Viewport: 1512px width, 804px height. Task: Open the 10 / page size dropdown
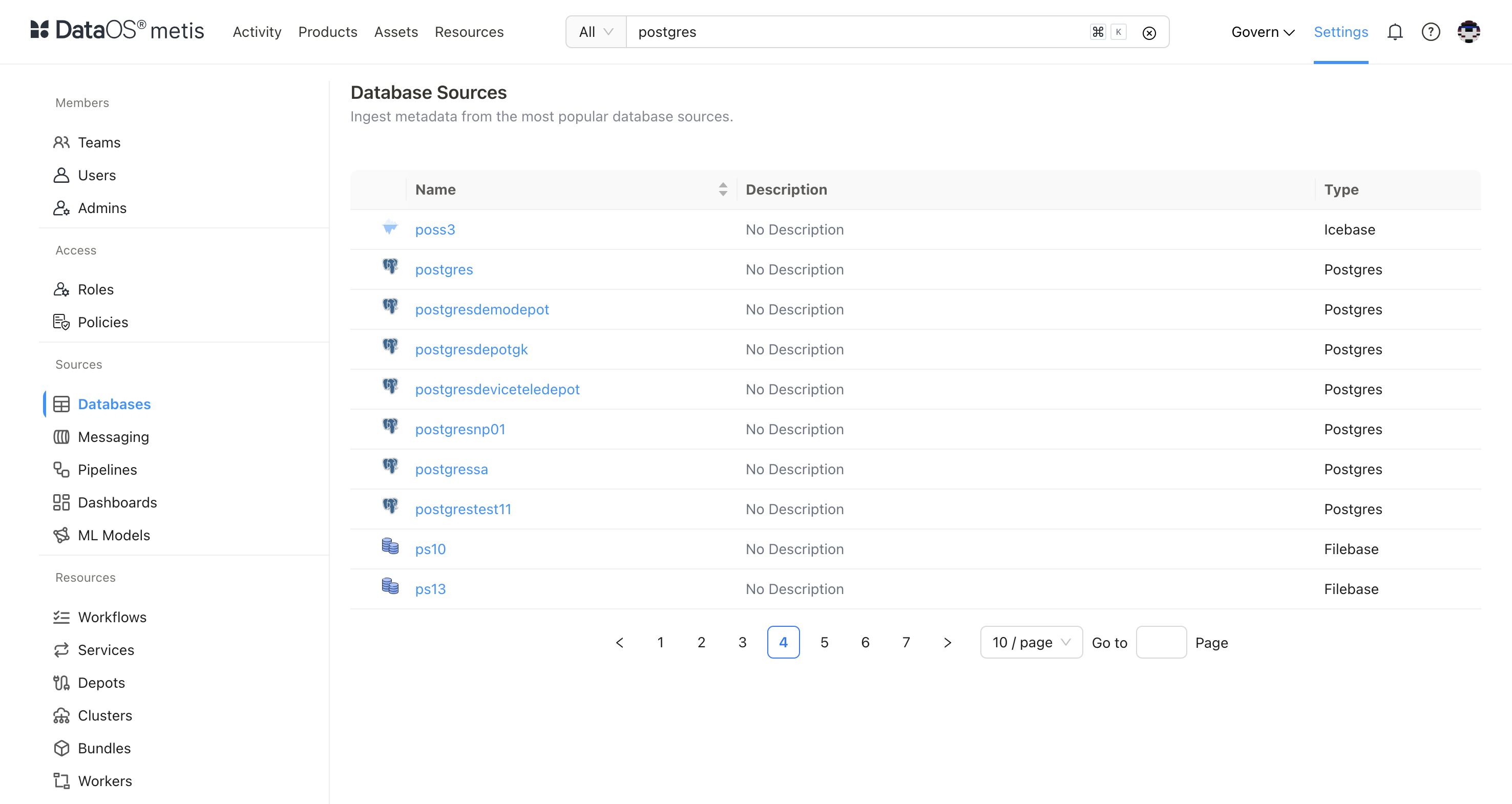(1031, 643)
